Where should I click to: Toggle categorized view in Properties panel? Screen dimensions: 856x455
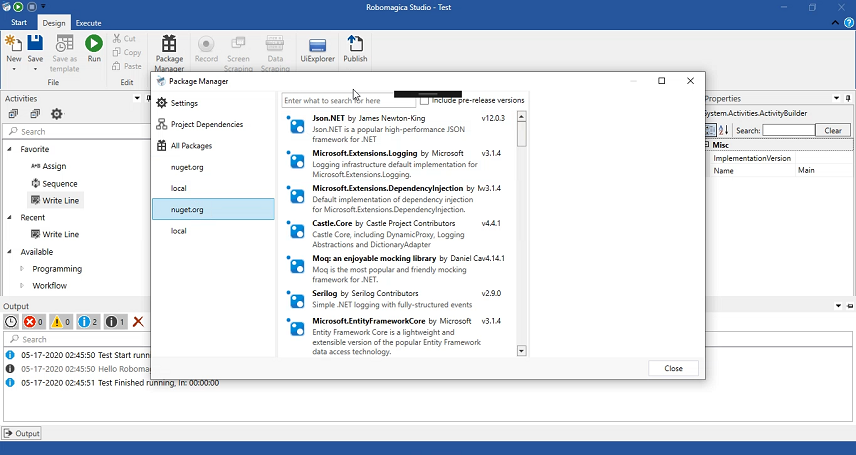[x=710, y=130]
